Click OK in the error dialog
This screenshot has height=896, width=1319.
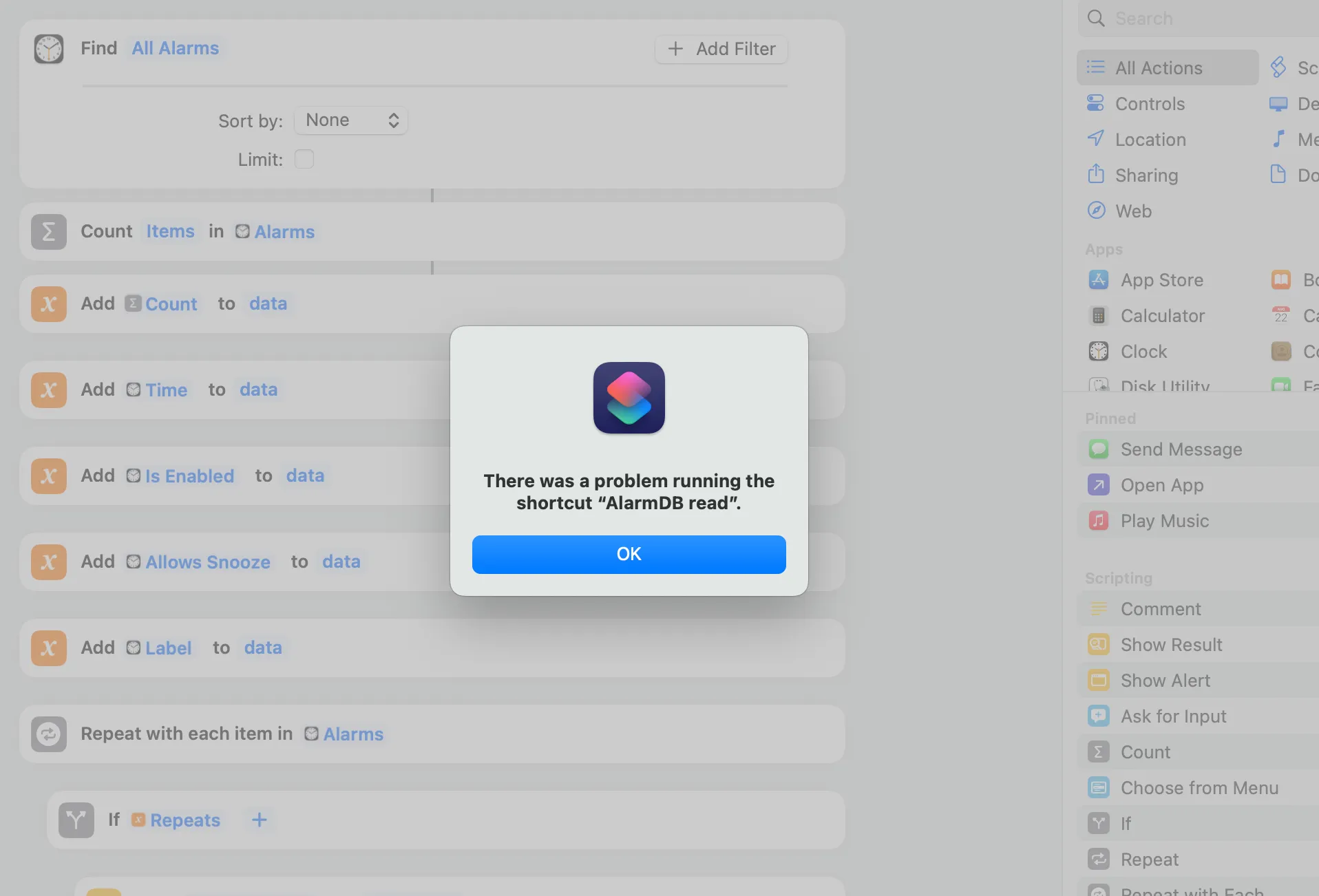pyautogui.click(x=629, y=554)
